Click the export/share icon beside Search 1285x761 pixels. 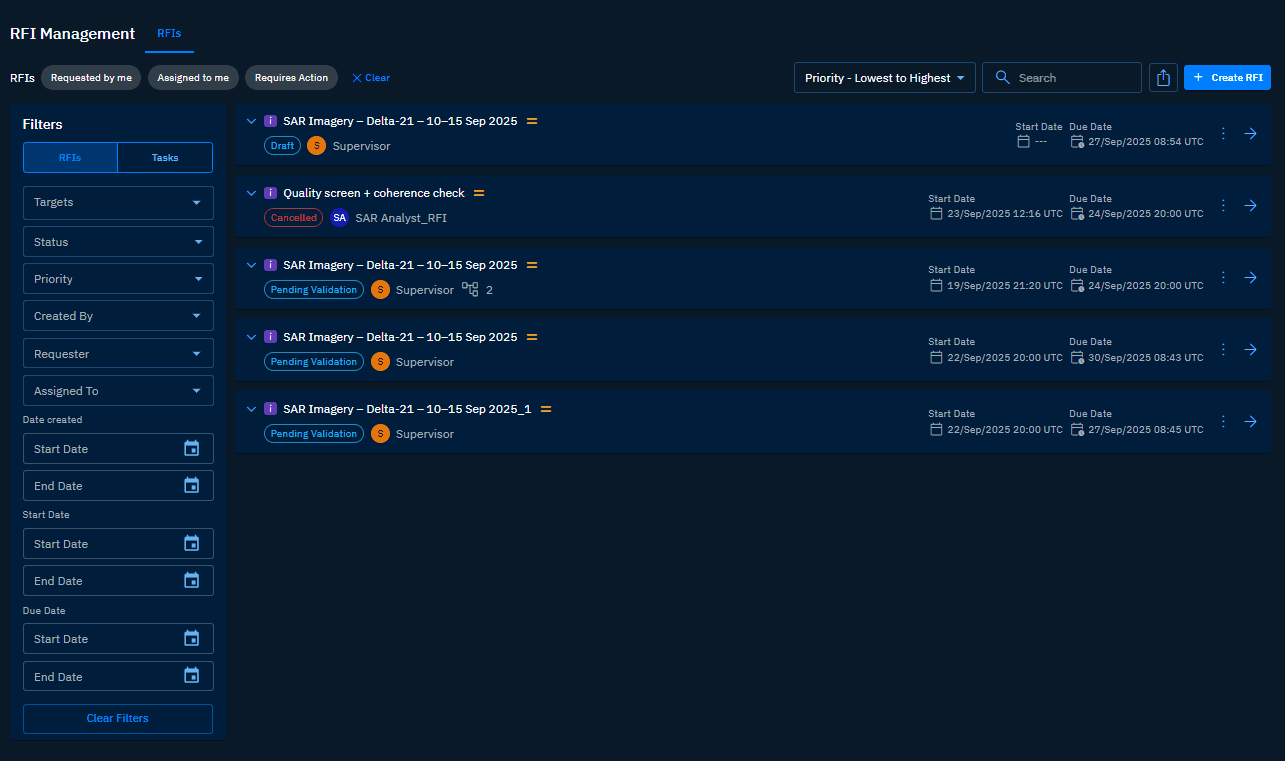tap(1163, 78)
